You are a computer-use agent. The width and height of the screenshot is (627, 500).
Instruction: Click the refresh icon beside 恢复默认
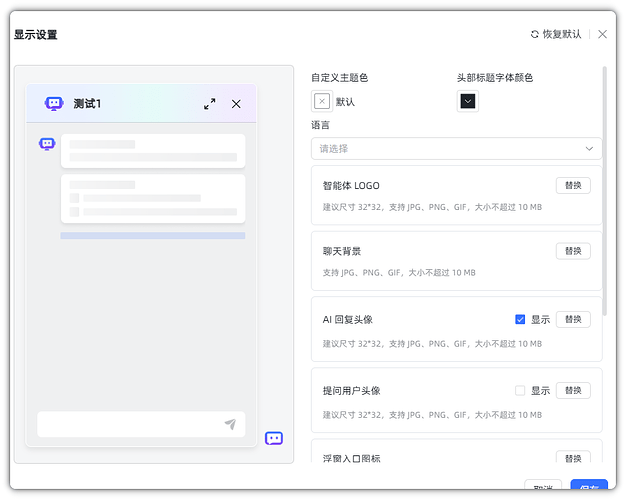[535, 34]
